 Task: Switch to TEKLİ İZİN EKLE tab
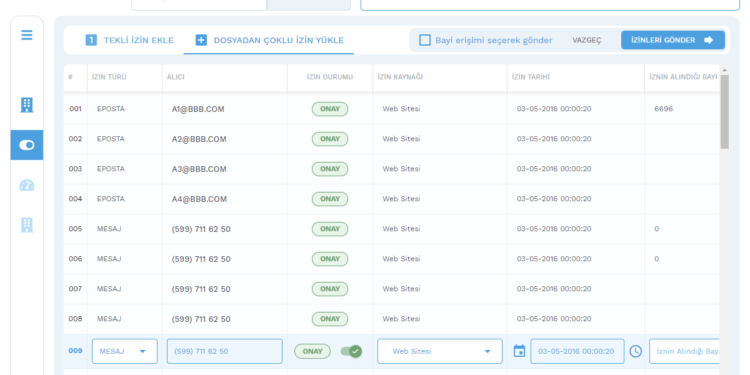(x=129, y=40)
